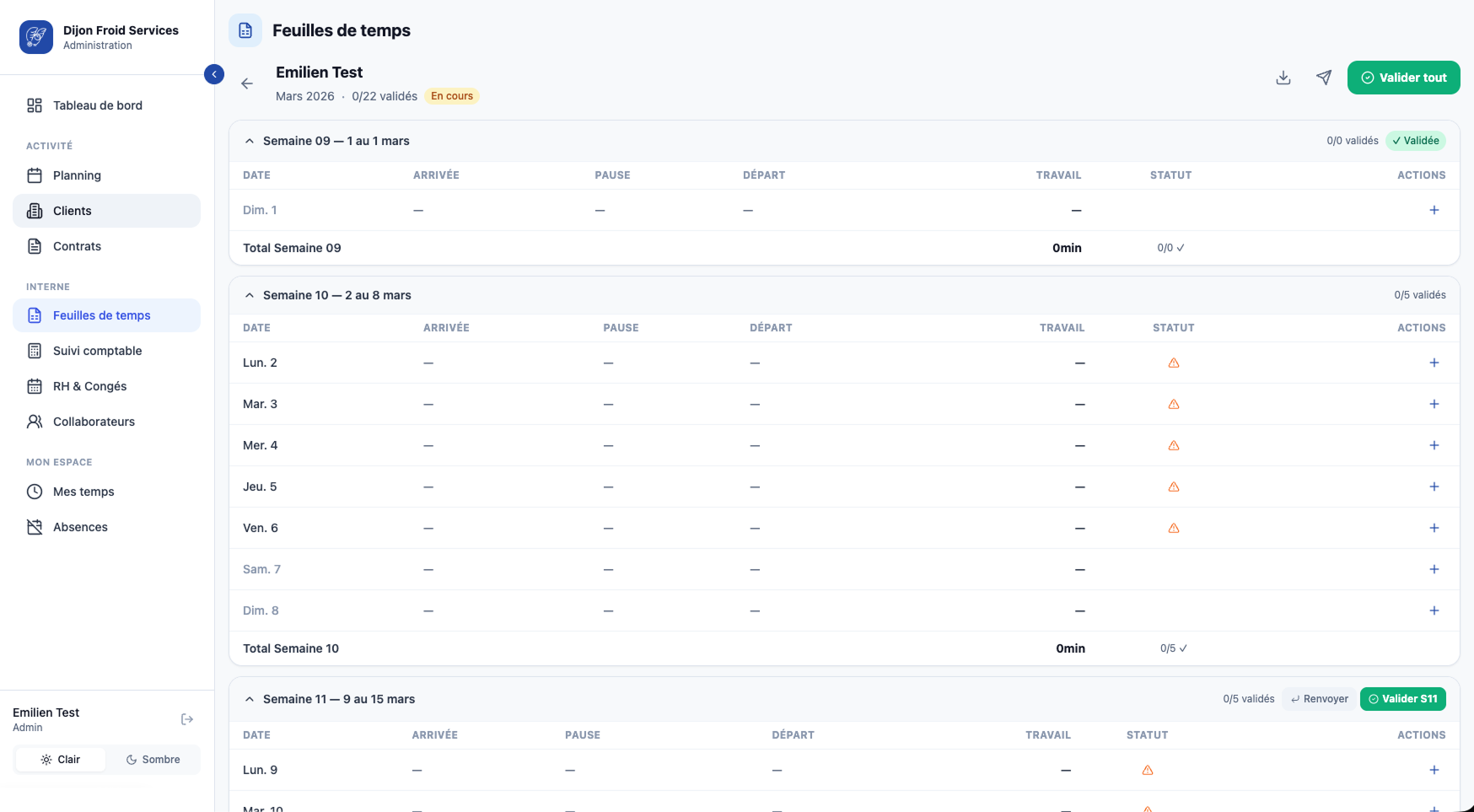
Task: Click the paper plane send icon
Action: (x=1324, y=78)
